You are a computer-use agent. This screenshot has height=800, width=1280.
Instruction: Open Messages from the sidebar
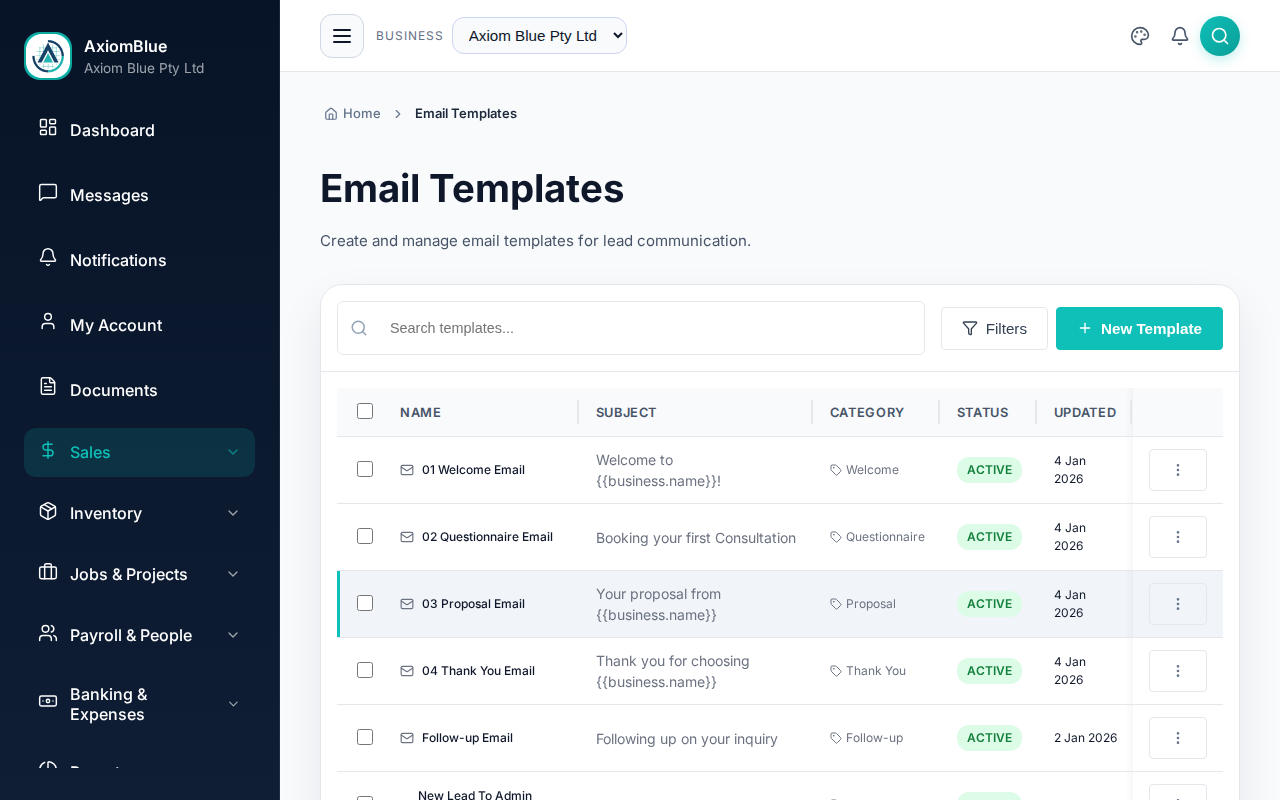tap(139, 195)
